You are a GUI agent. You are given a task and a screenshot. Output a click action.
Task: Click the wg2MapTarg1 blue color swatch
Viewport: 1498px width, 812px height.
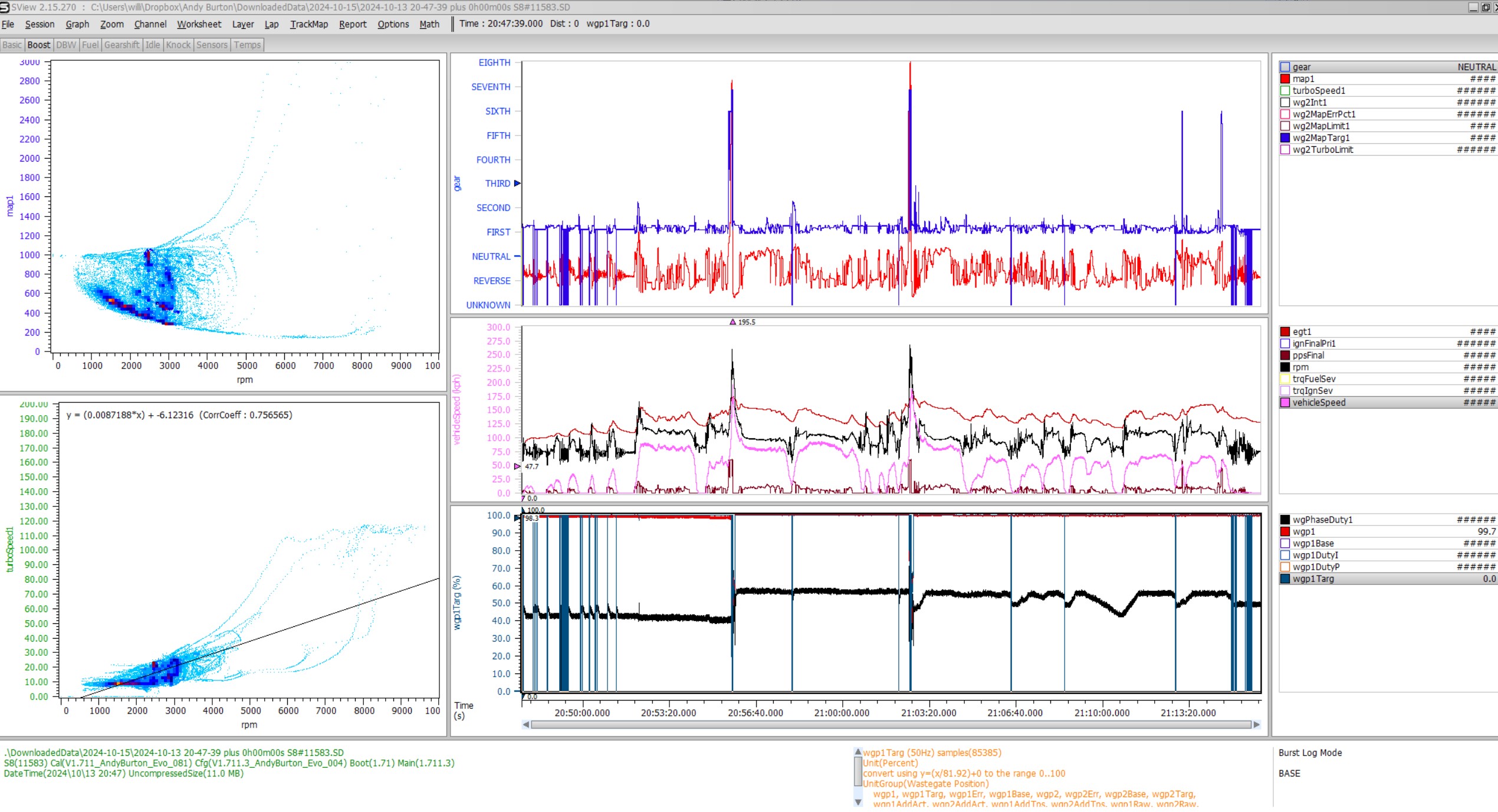pyautogui.click(x=1285, y=138)
